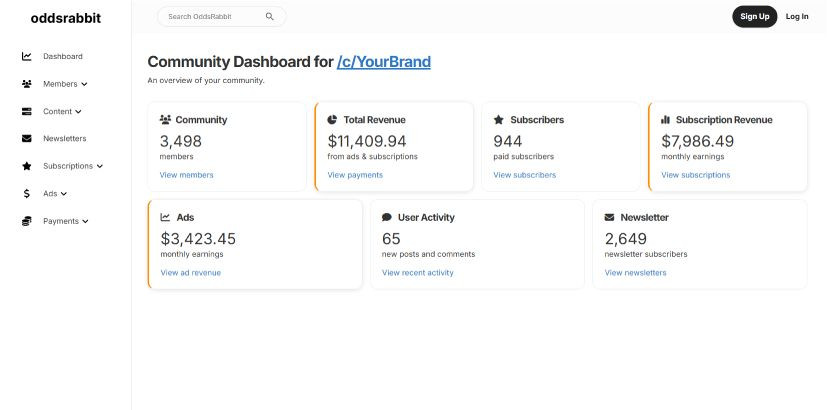Open the Subscriptions sidebar menu
This screenshot has height=410, width=827.
pos(68,166)
